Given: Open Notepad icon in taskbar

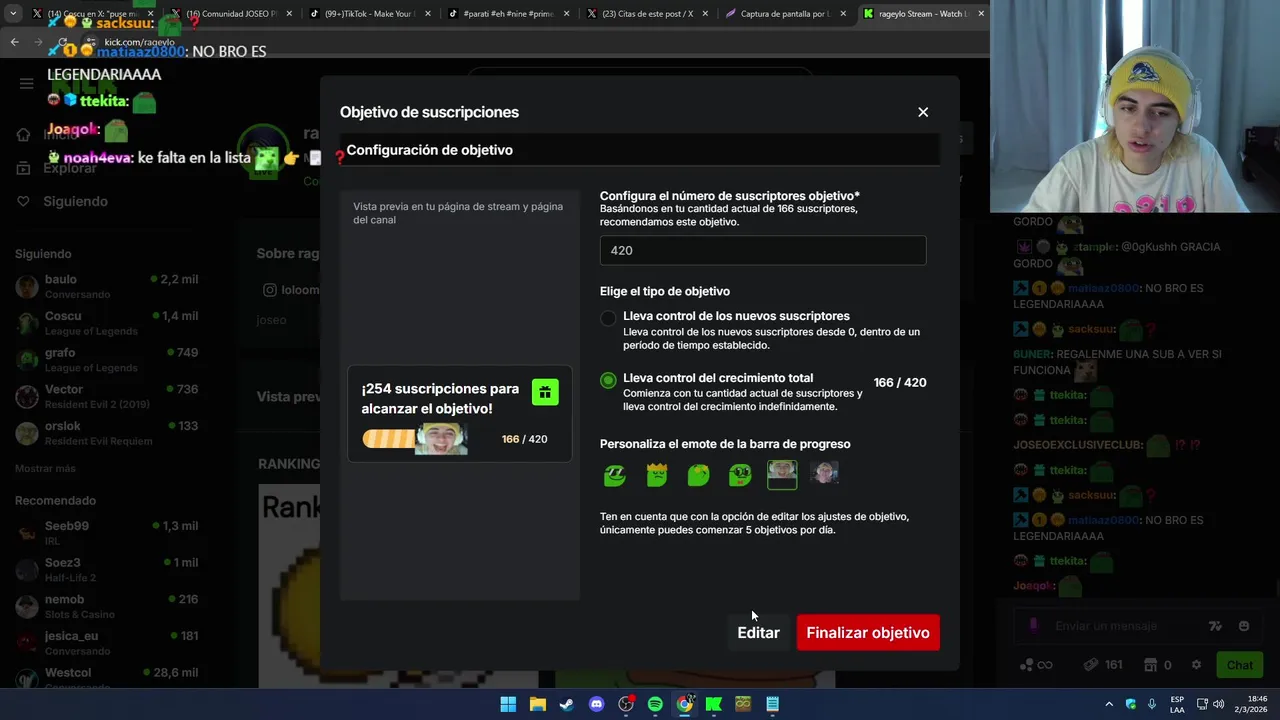Looking at the screenshot, I should tap(772, 704).
